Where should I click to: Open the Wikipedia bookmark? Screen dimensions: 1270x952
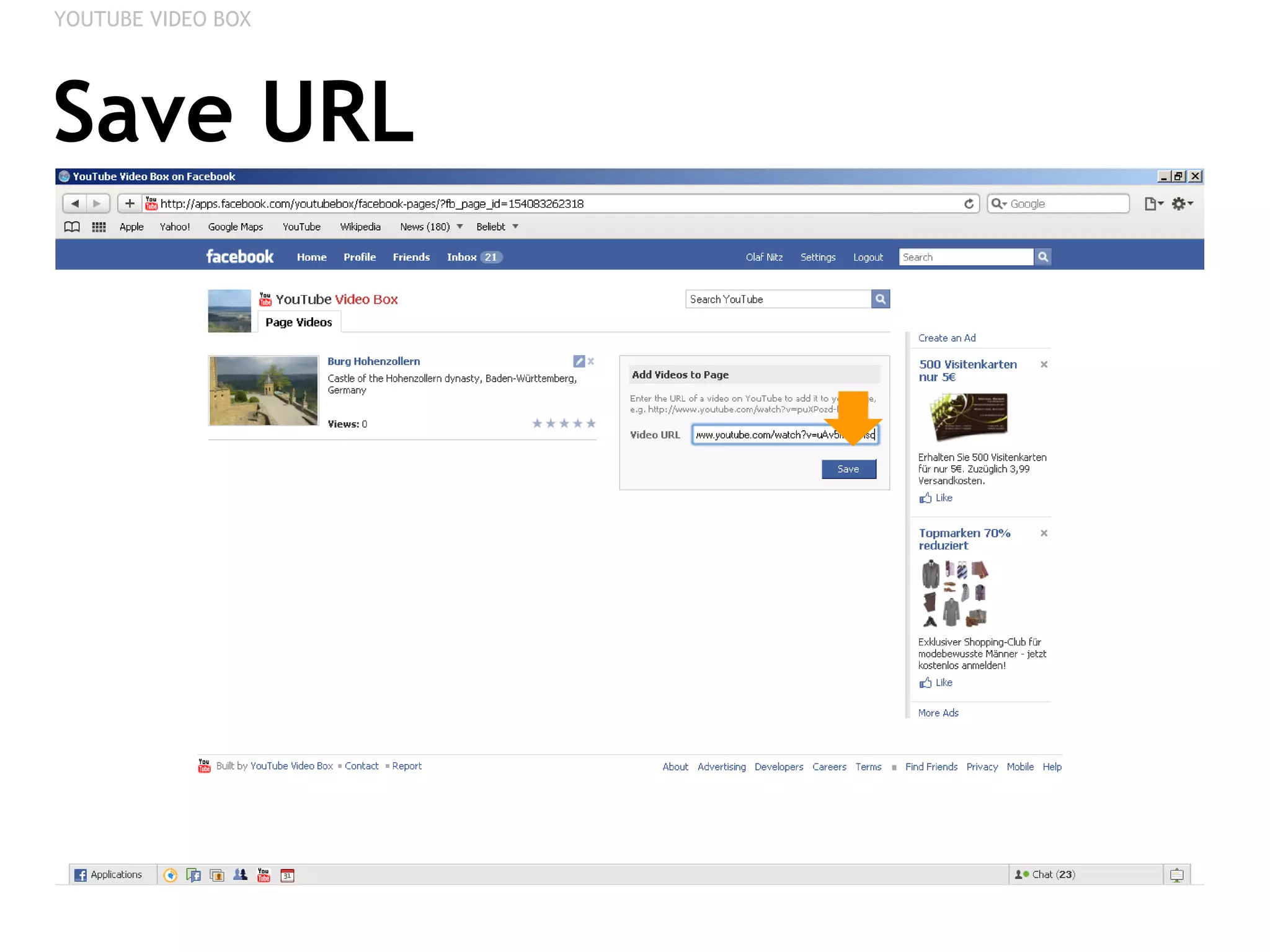(360, 227)
